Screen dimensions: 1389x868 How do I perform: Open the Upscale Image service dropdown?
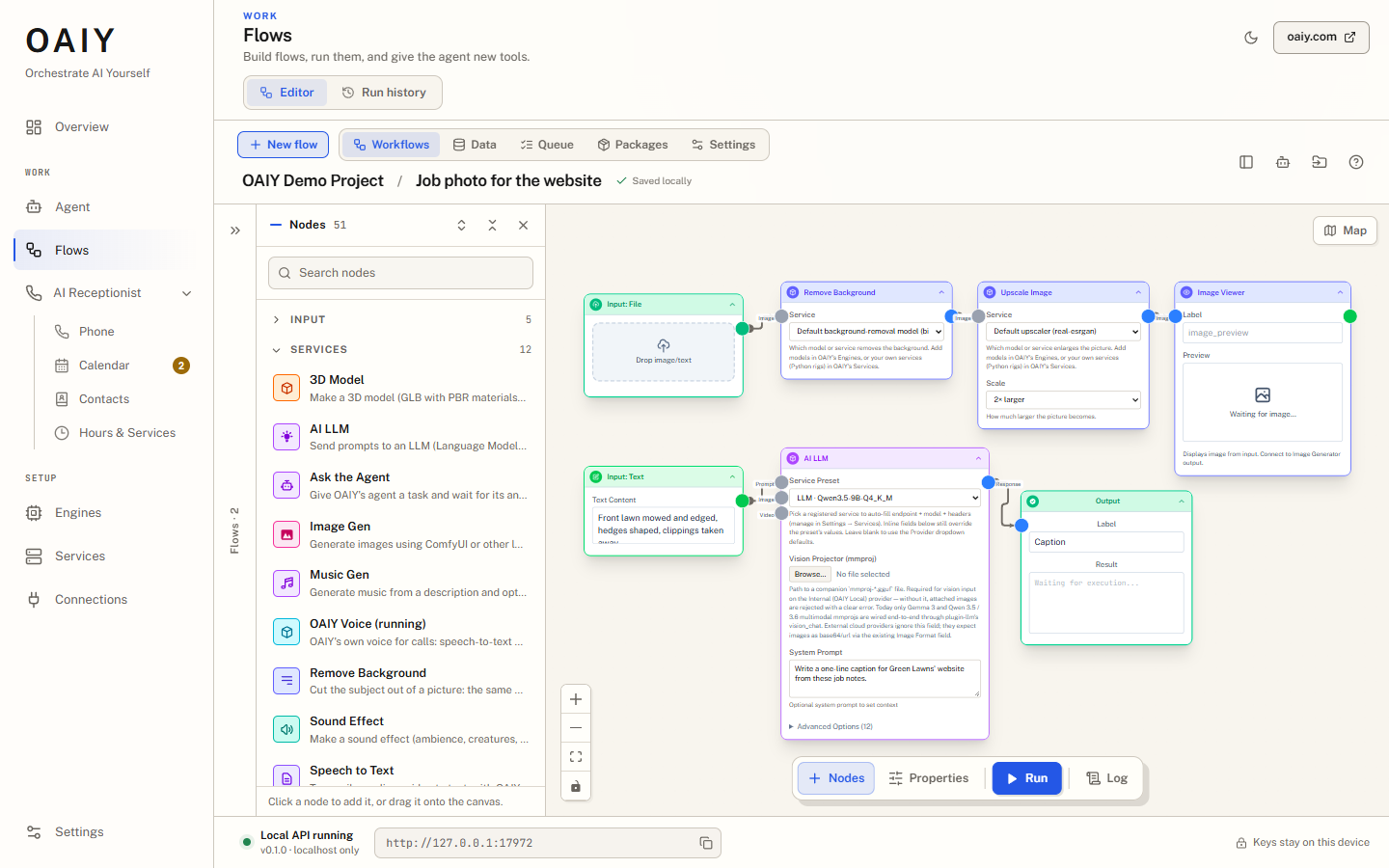click(x=1064, y=331)
